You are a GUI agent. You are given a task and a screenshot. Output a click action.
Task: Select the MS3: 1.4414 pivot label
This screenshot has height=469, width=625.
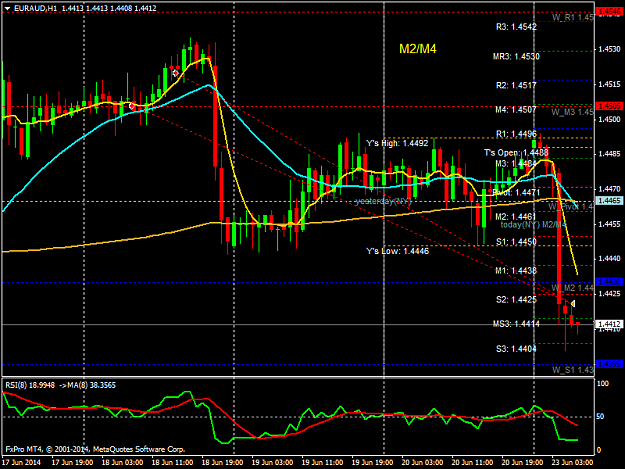tap(516, 324)
